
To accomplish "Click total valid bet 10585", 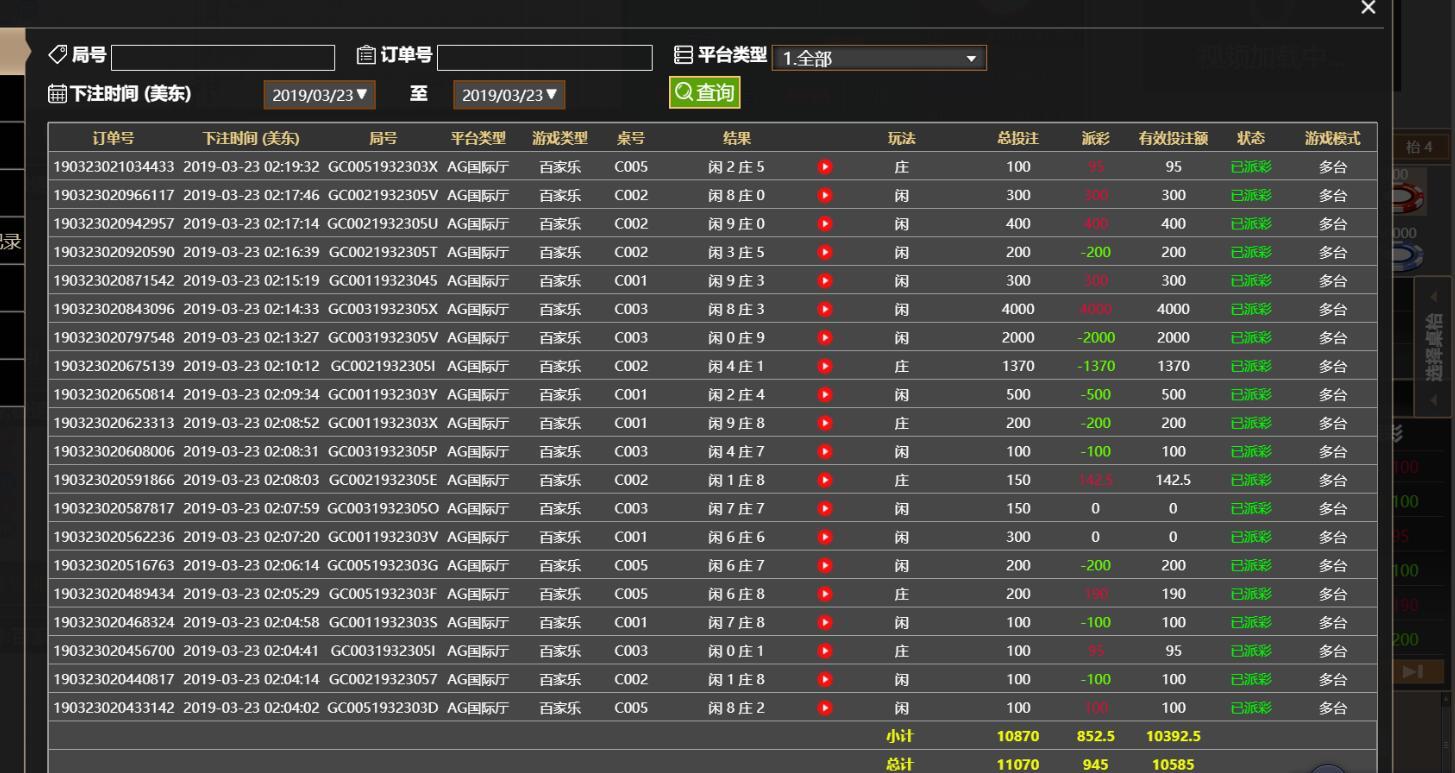I will (x=1173, y=765).
